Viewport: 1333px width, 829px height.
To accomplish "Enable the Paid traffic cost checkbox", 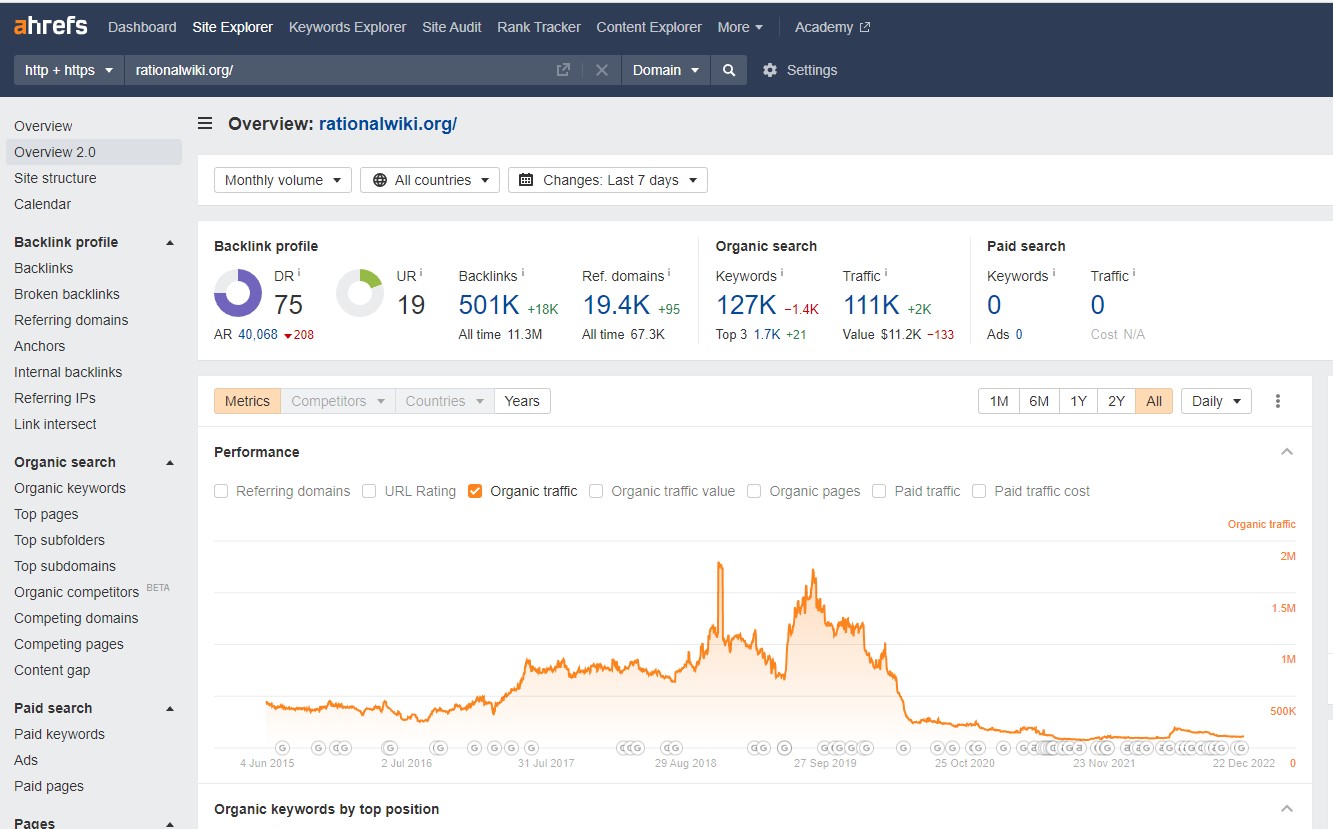I will point(980,491).
